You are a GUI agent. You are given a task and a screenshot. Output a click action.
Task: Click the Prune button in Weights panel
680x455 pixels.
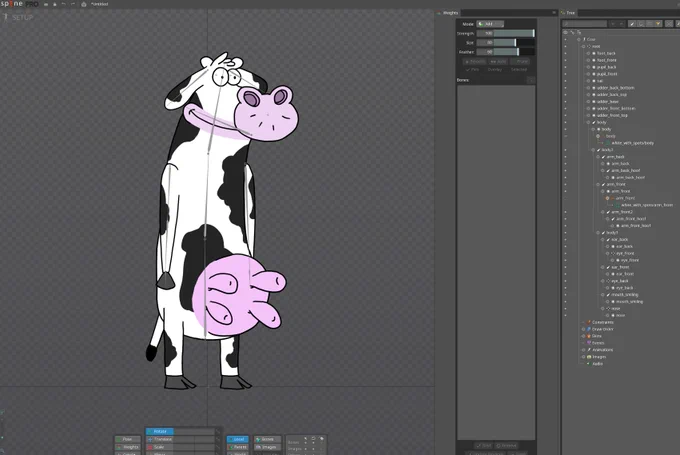[x=522, y=62]
